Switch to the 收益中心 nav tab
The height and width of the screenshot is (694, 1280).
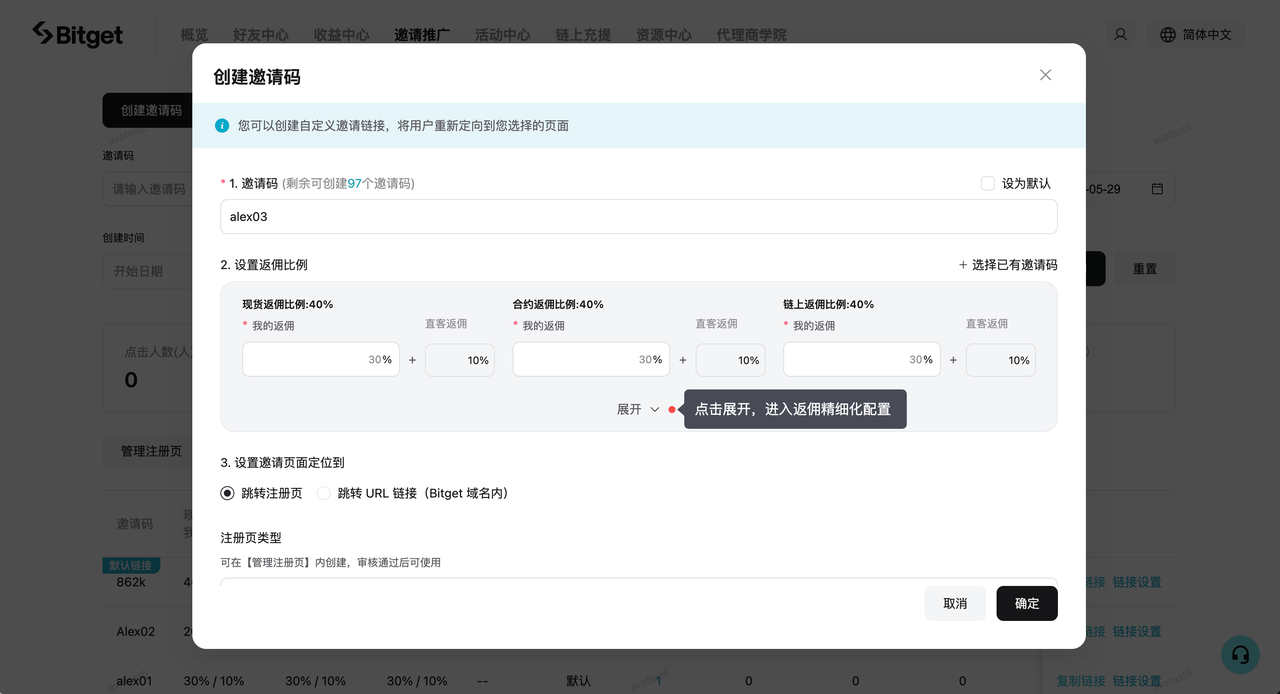pyautogui.click(x=341, y=34)
